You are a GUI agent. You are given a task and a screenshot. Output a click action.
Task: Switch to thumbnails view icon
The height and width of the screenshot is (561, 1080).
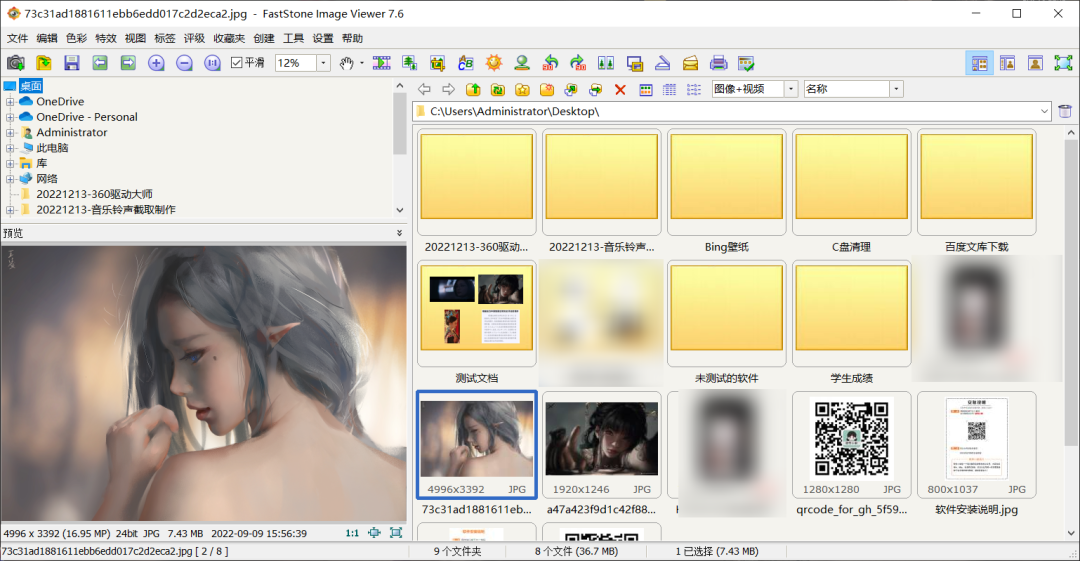point(645,90)
